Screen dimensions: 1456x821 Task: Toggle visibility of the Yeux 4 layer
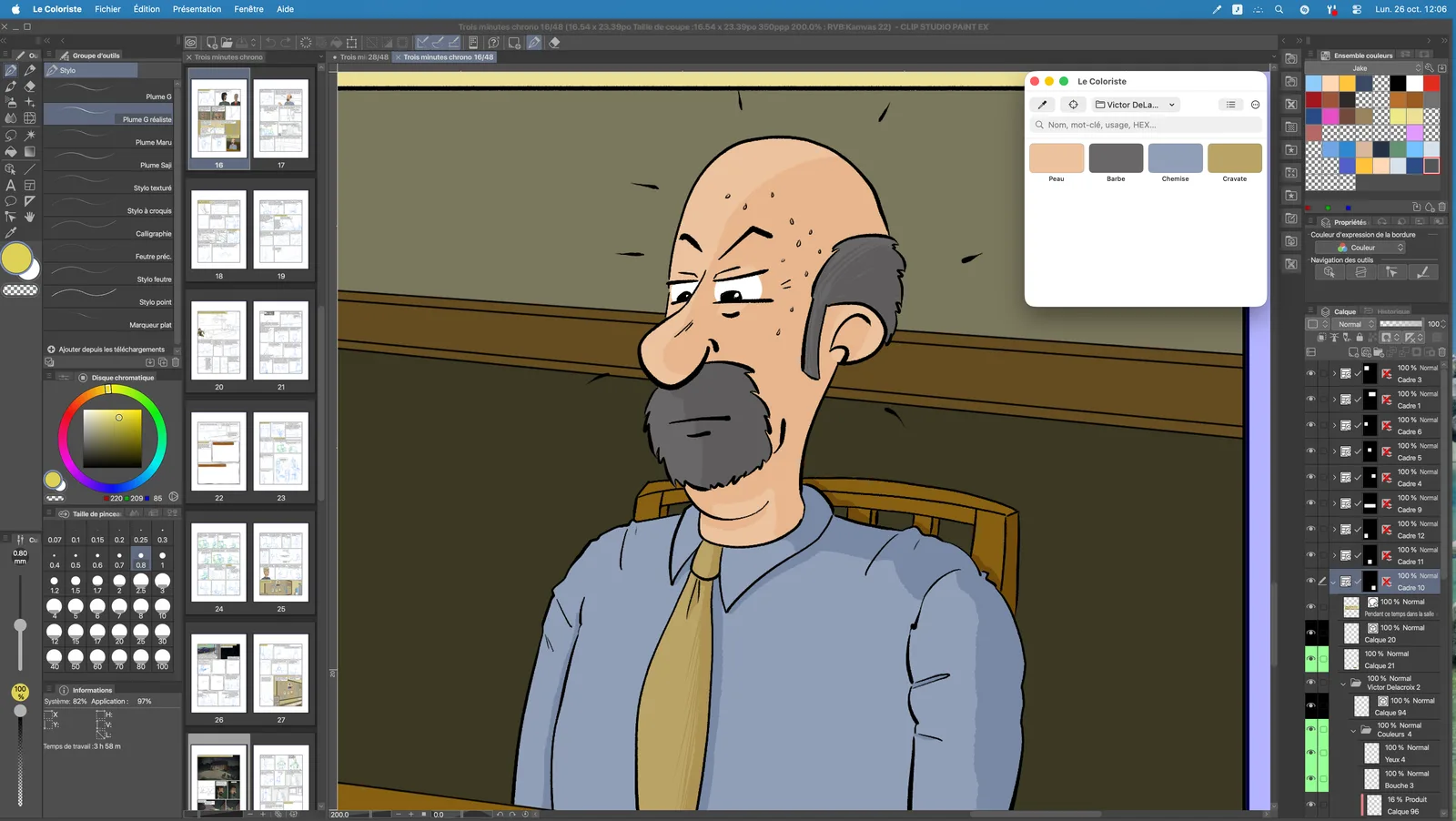pyautogui.click(x=1311, y=753)
